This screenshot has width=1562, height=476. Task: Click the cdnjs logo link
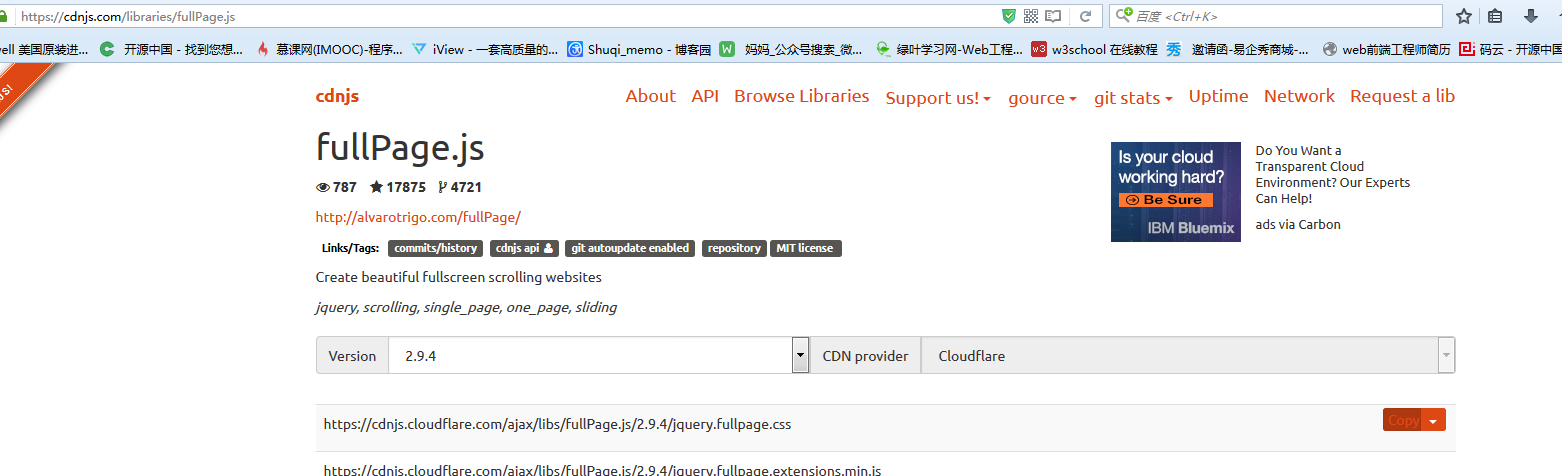pyautogui.click(x=337, y=96)
